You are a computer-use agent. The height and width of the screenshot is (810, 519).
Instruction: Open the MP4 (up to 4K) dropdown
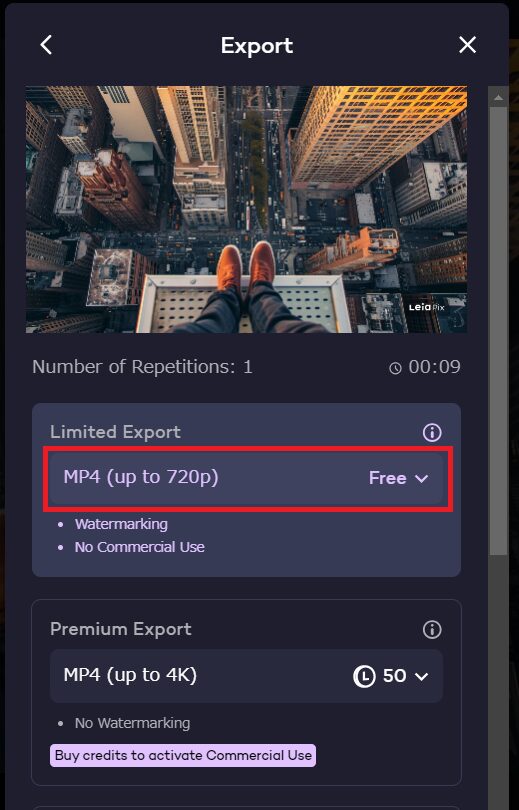click(246, 676)
